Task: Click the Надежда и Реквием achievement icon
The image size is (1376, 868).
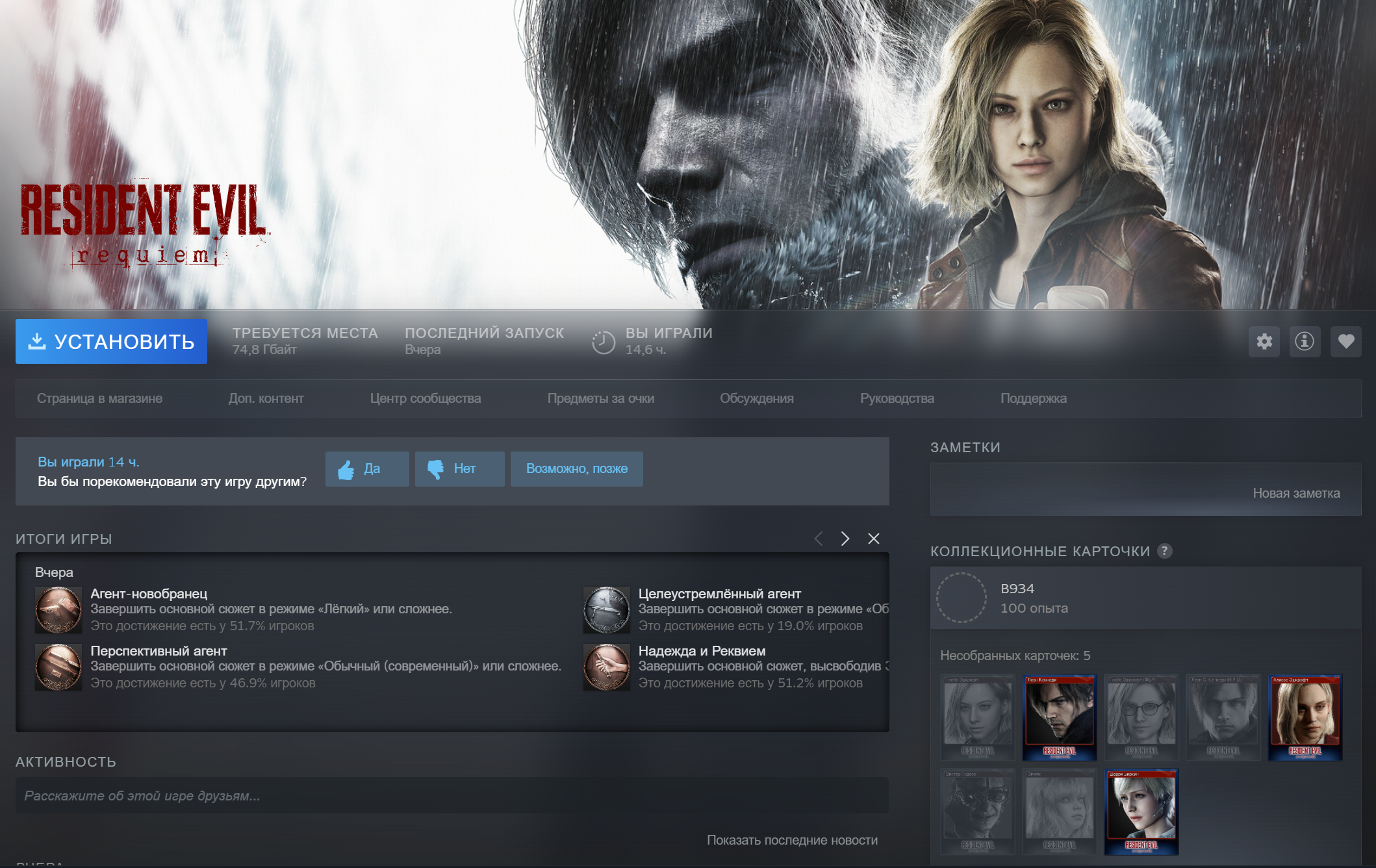Action: [606, 667]
